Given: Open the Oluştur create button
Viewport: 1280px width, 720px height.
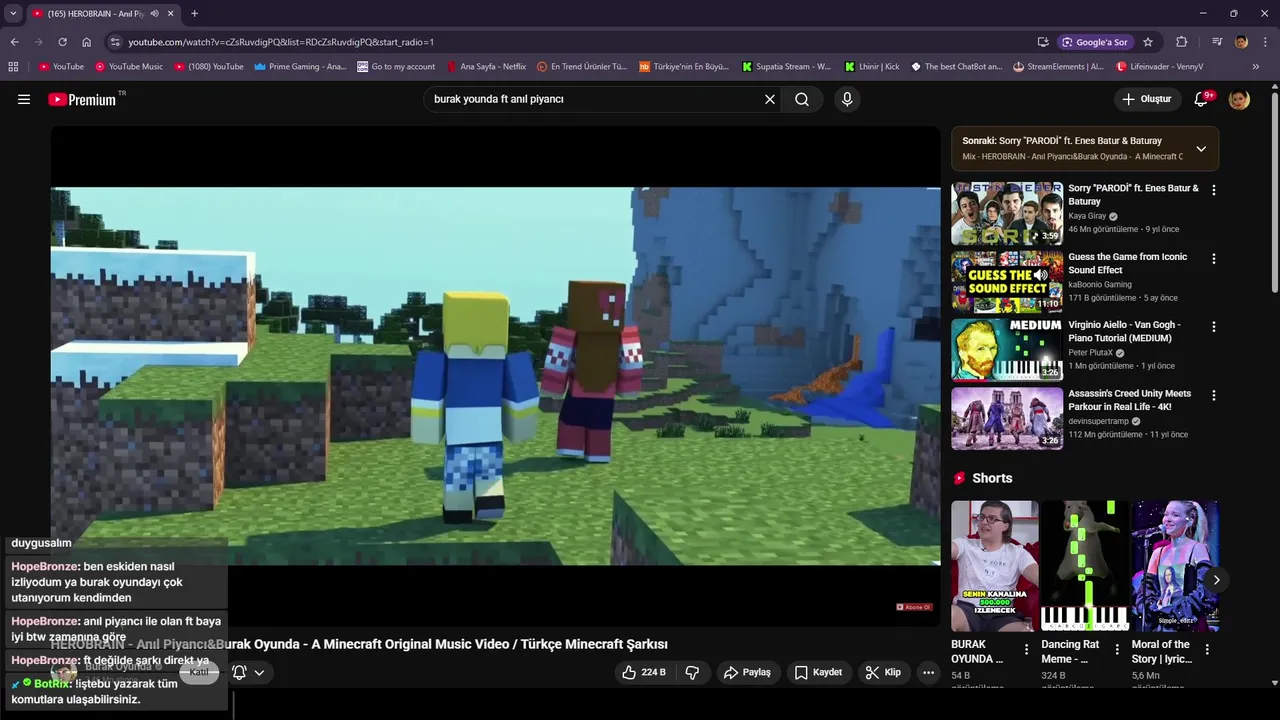Looking at the screenshot, I should tap(1147, 99).
